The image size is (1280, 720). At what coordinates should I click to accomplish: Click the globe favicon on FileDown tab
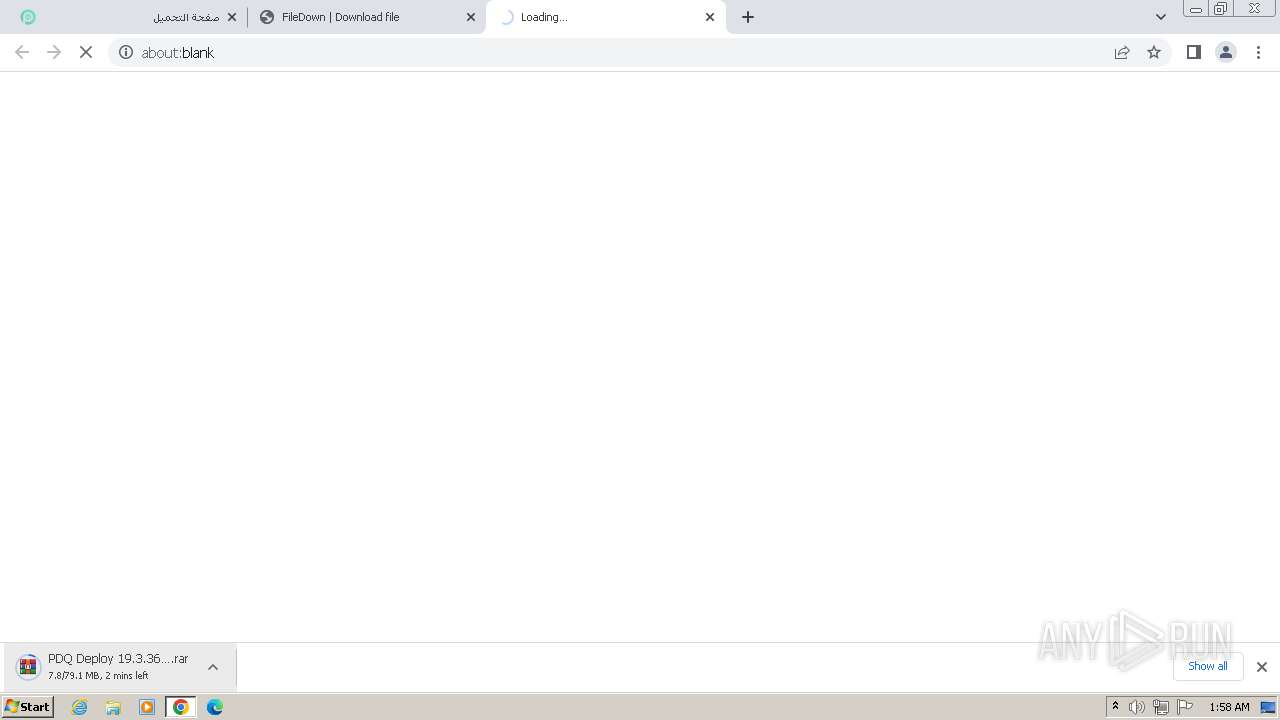[x=267, y=17]
